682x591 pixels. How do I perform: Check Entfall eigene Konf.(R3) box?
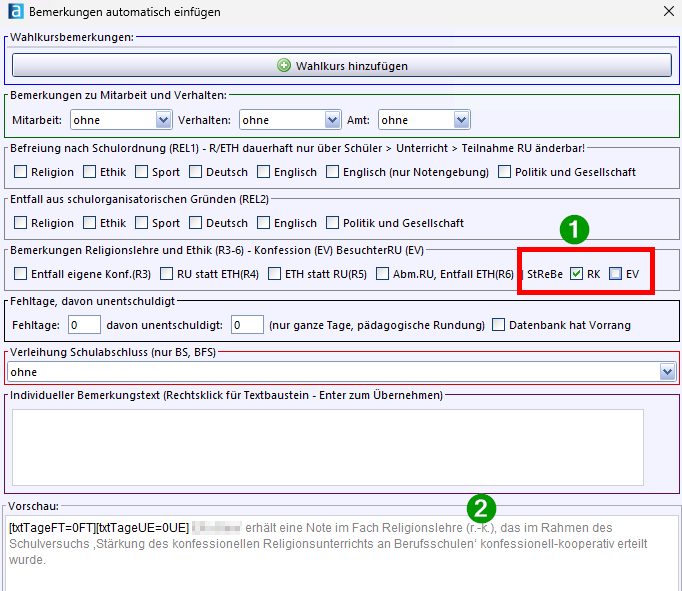point(20,274)
